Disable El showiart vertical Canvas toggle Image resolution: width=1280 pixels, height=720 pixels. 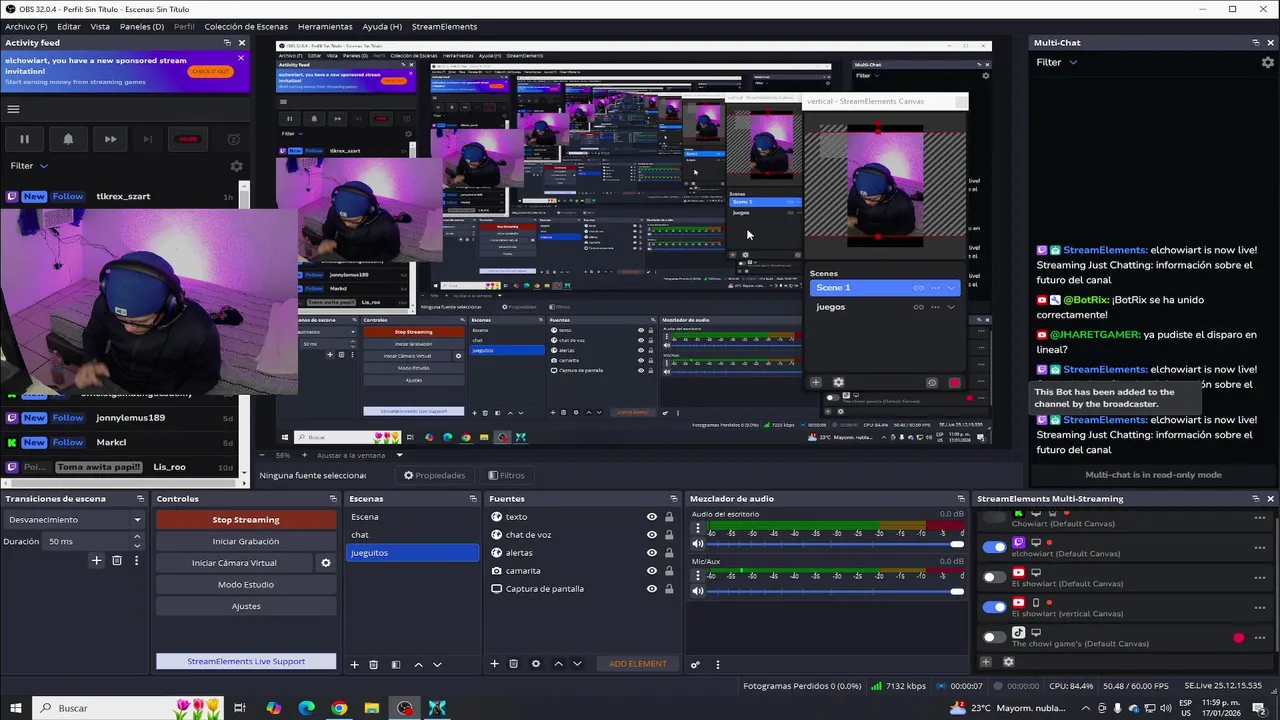994,607
